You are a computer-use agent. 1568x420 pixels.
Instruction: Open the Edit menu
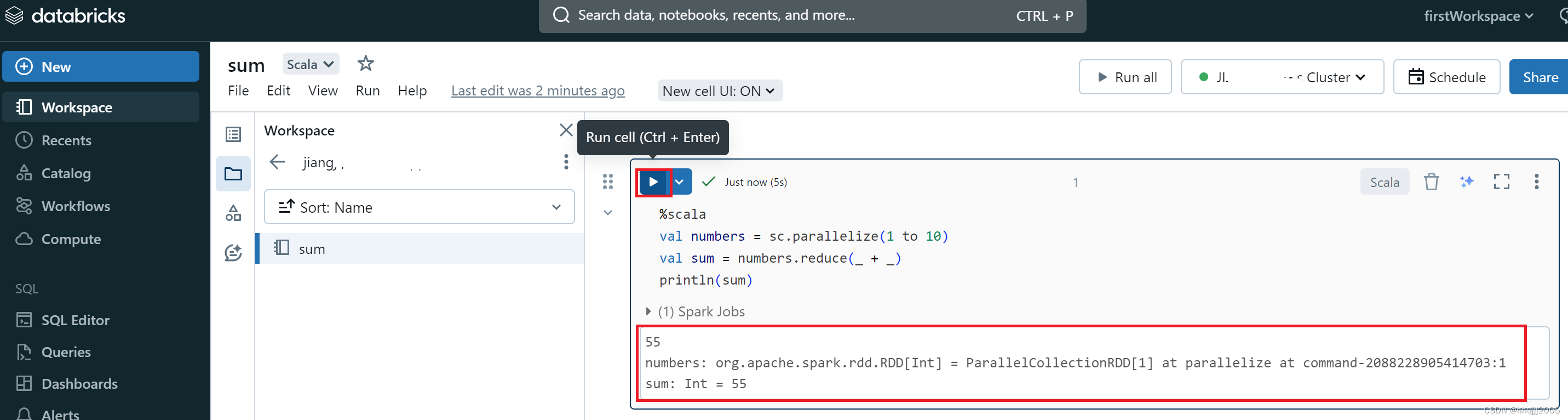tap(278, 91)
